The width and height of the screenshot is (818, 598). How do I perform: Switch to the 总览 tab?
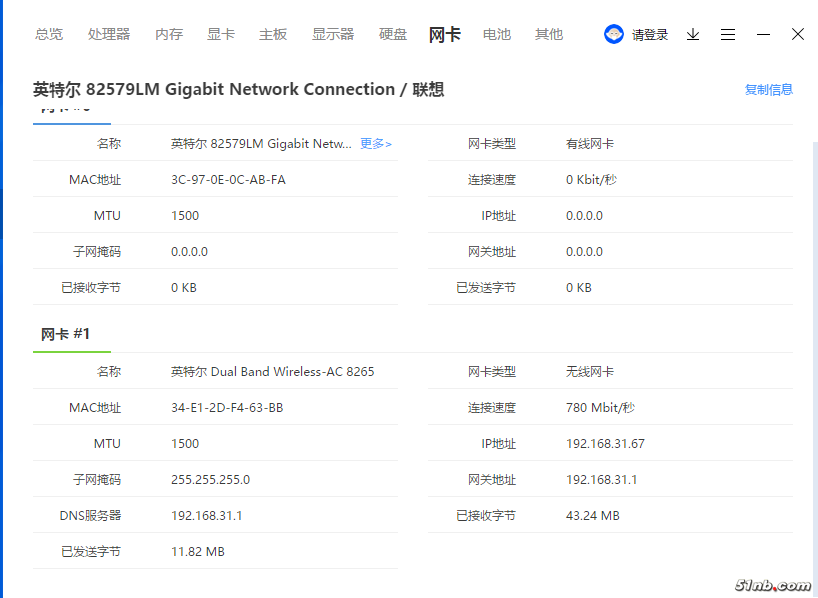[x=49, y=34]
